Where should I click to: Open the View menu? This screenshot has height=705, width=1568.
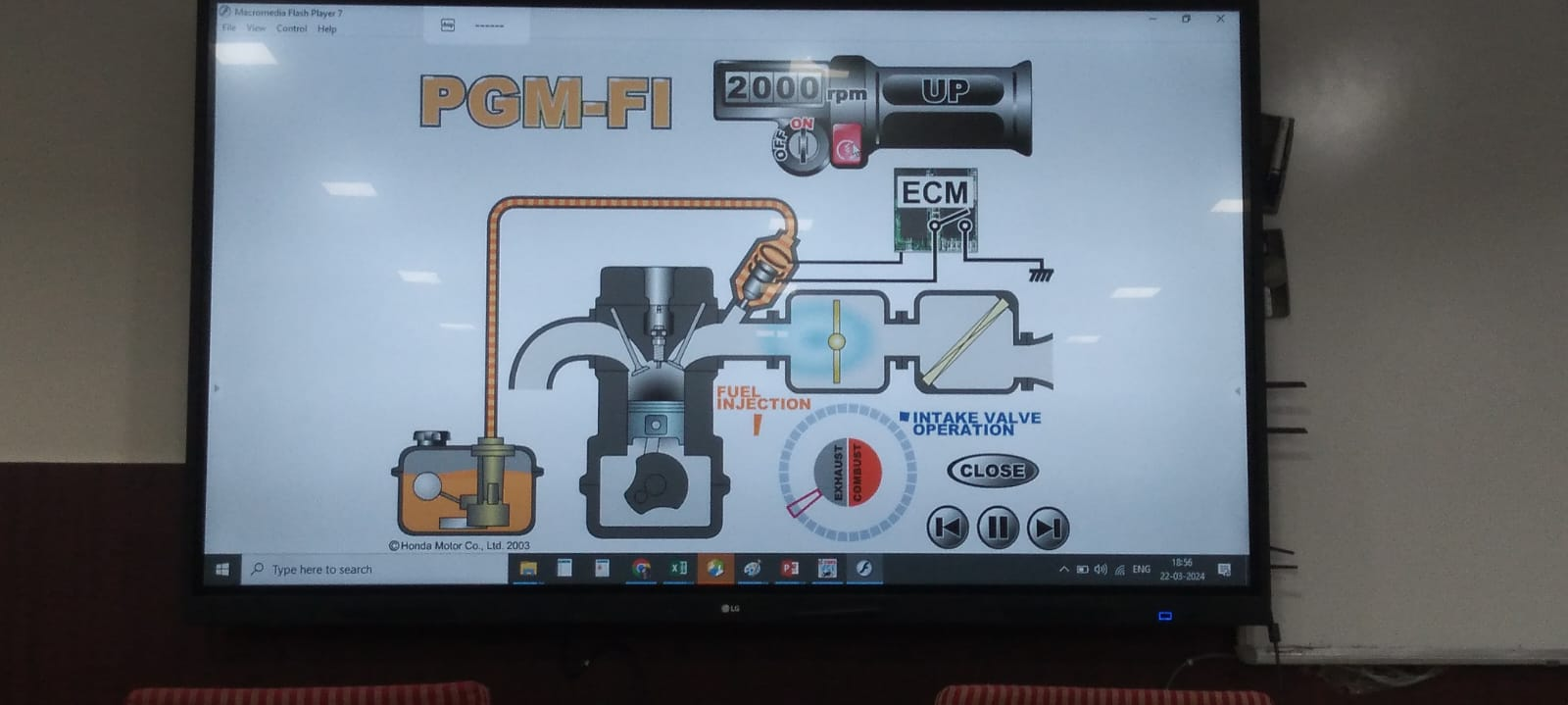[256, 28]
